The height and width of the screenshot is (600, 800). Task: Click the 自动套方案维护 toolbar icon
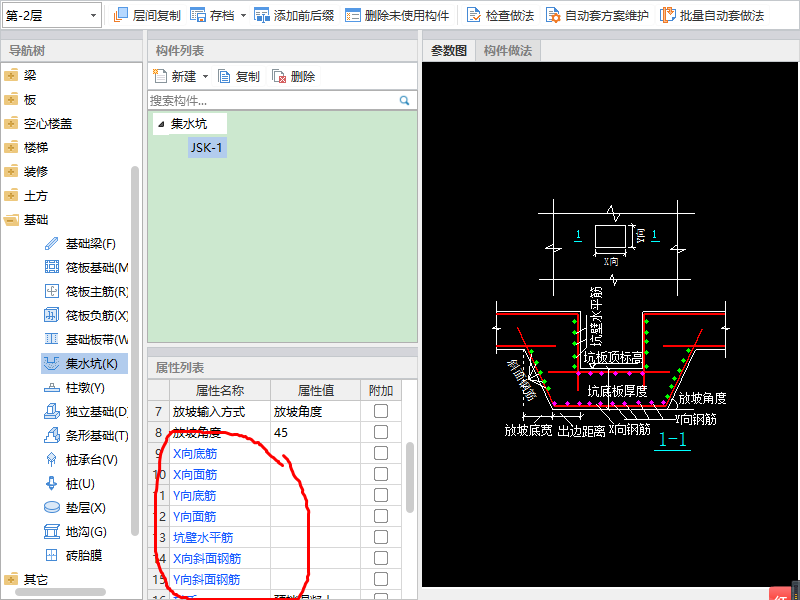[553, 15]
